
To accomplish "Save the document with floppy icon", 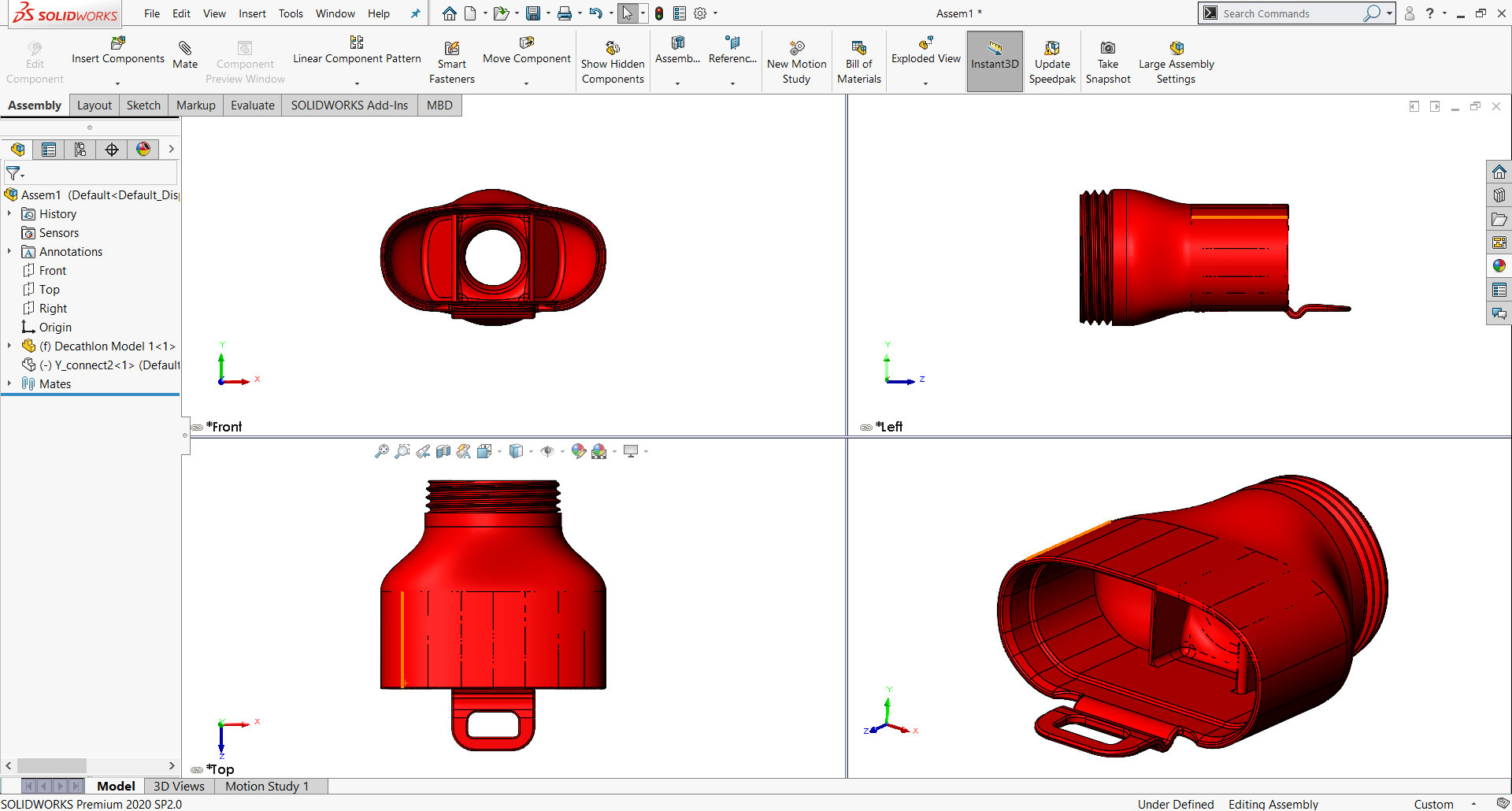I will 533,13.
